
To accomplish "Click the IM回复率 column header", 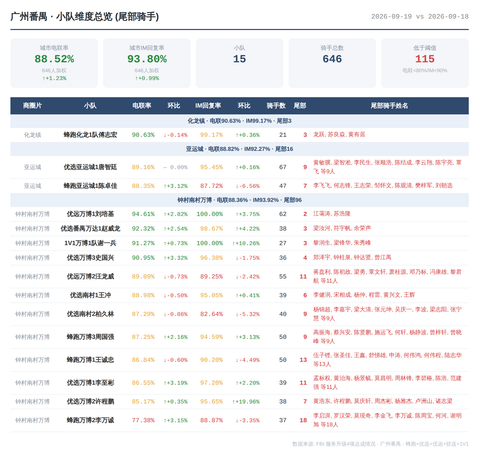I will pos(208,106).
